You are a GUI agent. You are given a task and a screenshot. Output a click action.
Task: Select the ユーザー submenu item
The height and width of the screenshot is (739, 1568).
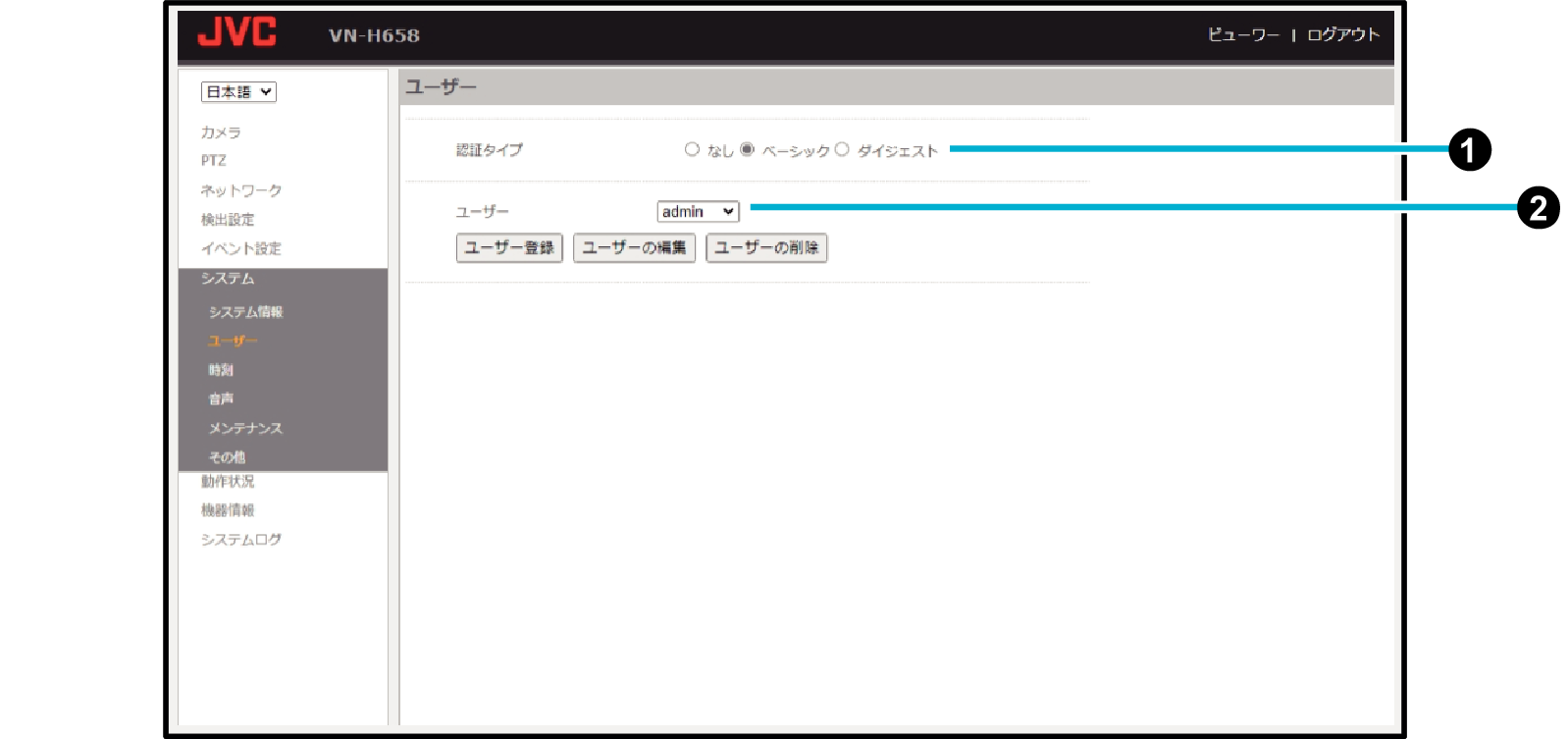(x=233, y=342)
